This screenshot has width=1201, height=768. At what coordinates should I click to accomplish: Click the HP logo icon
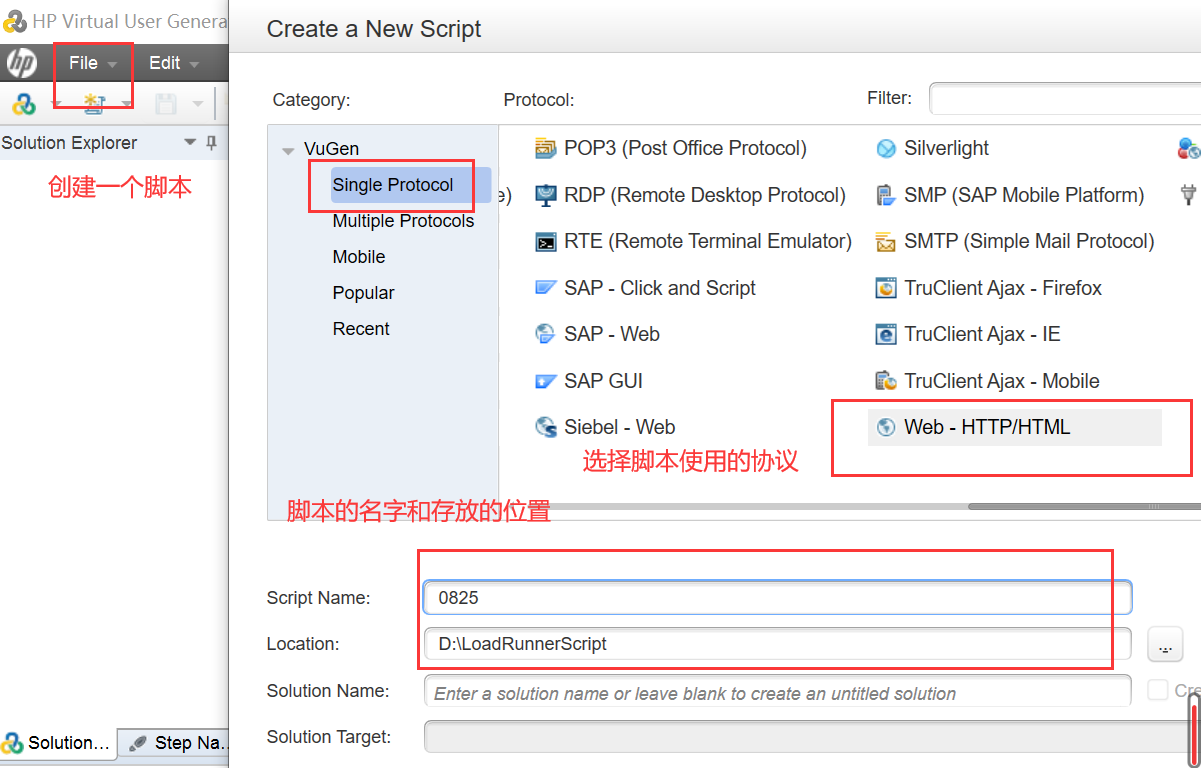point(22,64)
